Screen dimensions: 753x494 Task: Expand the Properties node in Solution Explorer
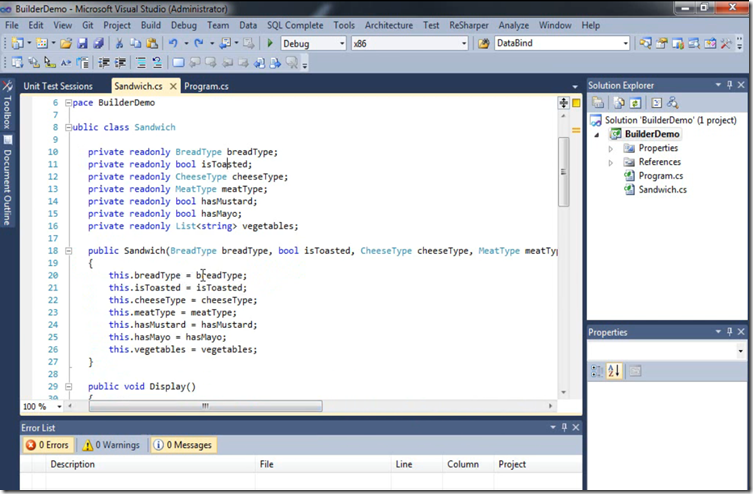point(610,149)
